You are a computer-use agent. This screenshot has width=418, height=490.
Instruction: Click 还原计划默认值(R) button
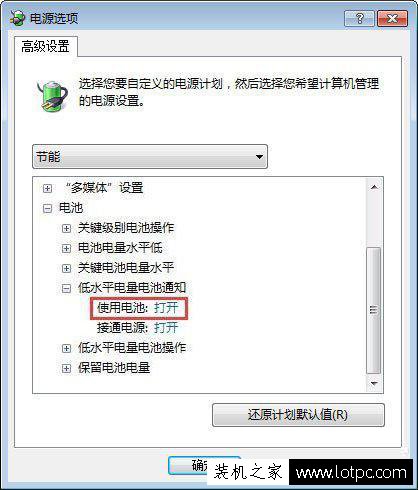point(298,415)
